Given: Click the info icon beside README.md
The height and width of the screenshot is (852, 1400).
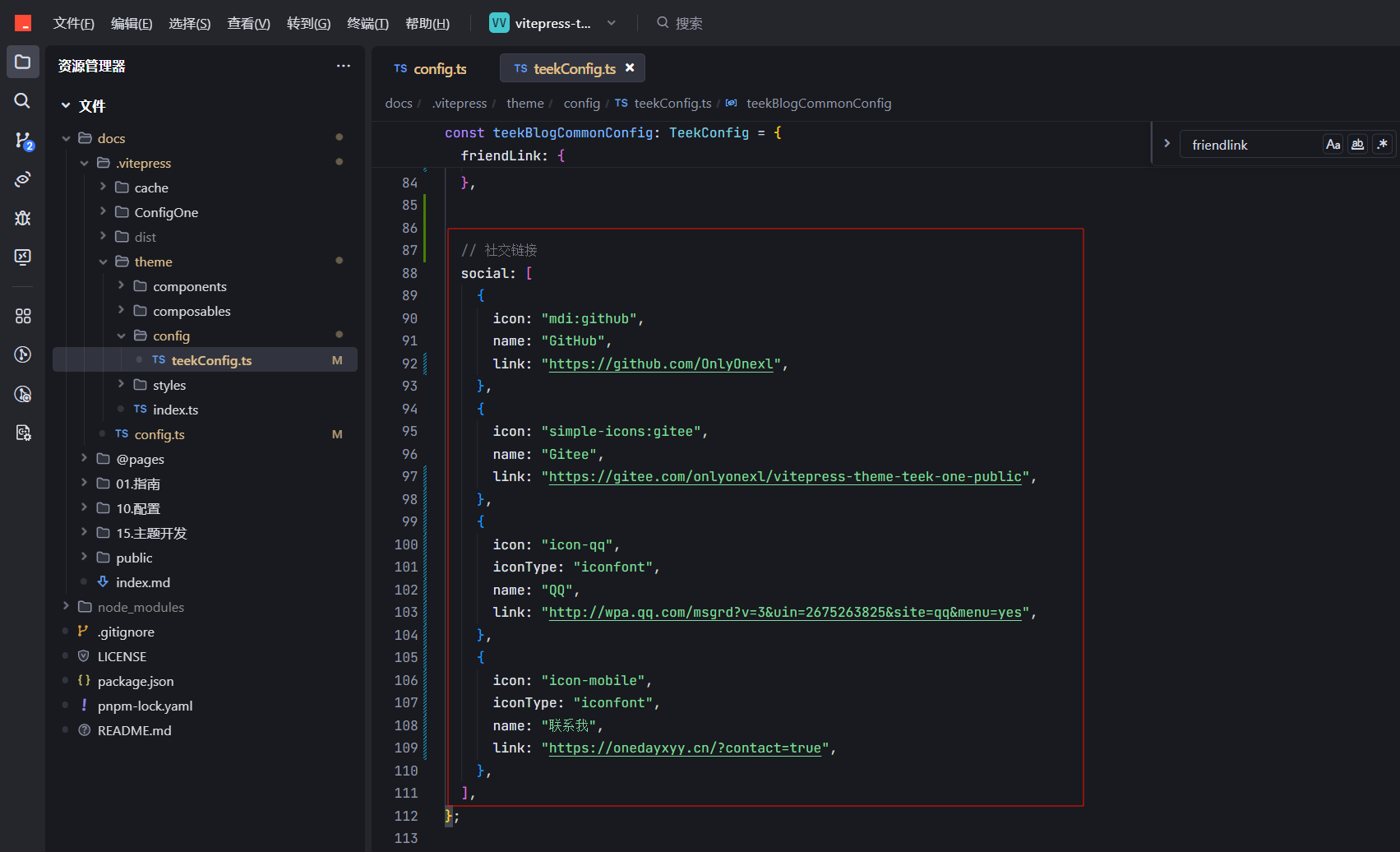Looking at the screenshot, I should tap(83, 730).
